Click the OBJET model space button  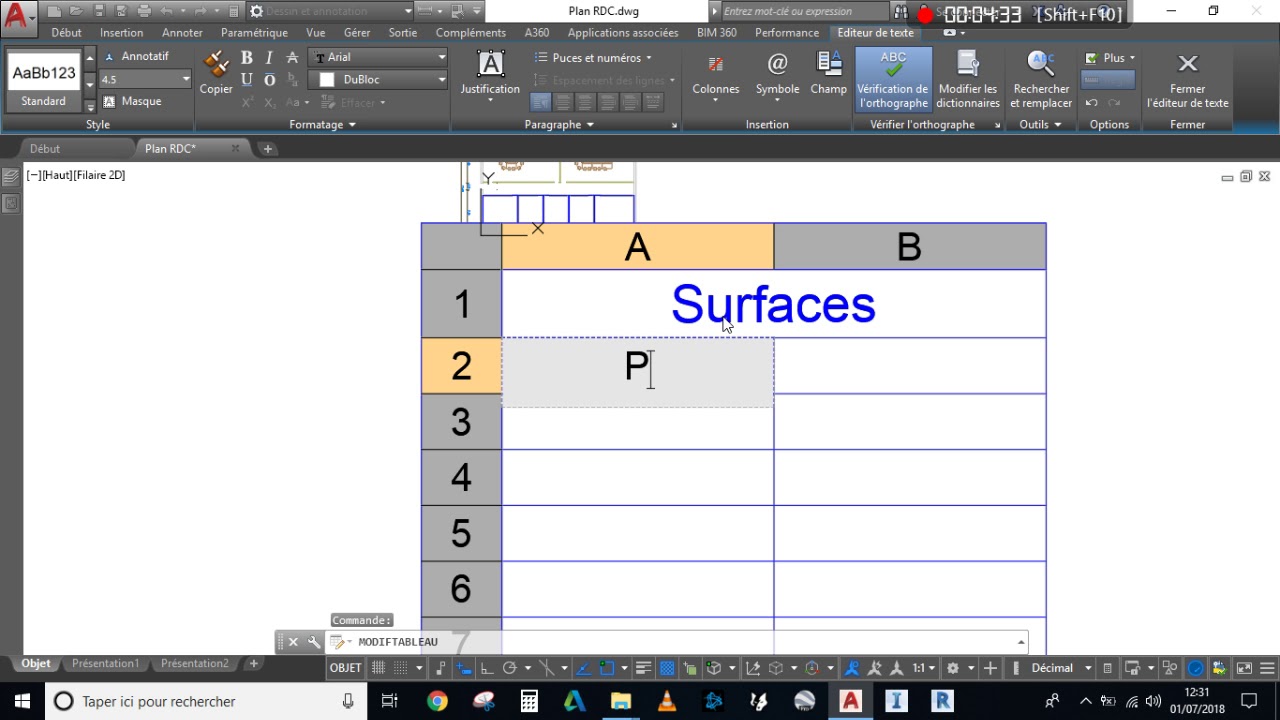pyautogui.click(x=346, y=668)
